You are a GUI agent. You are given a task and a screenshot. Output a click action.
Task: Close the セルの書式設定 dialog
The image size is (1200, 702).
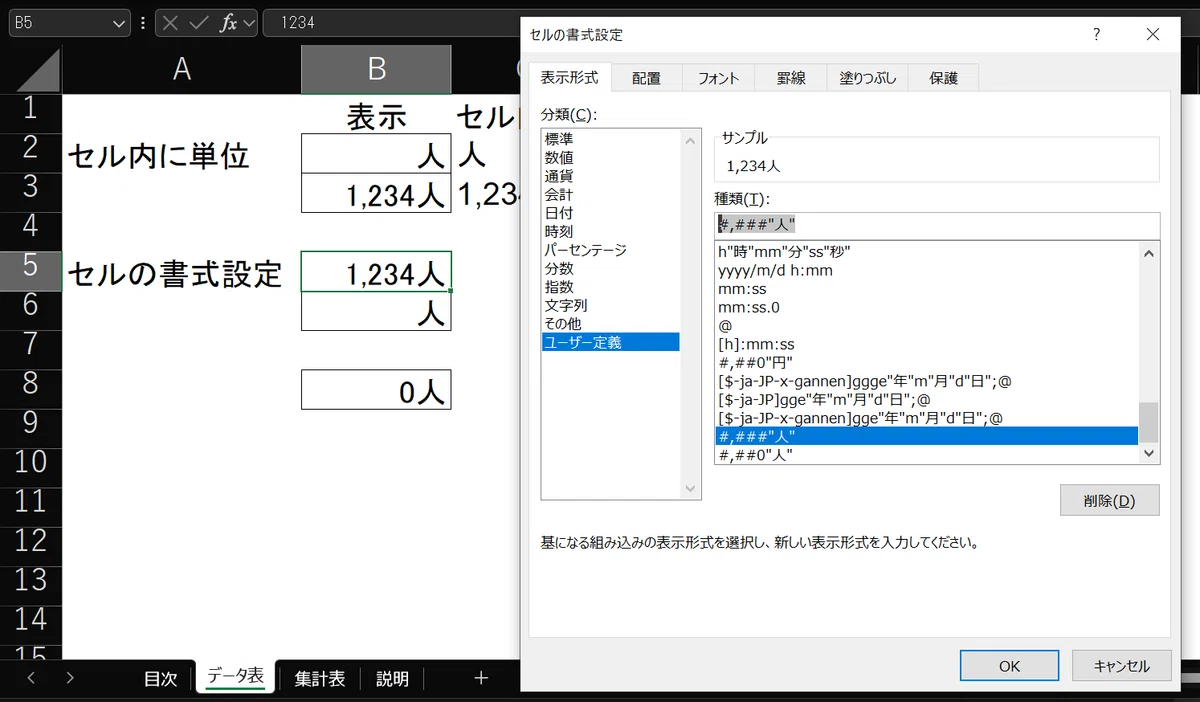coord(1153,34)
